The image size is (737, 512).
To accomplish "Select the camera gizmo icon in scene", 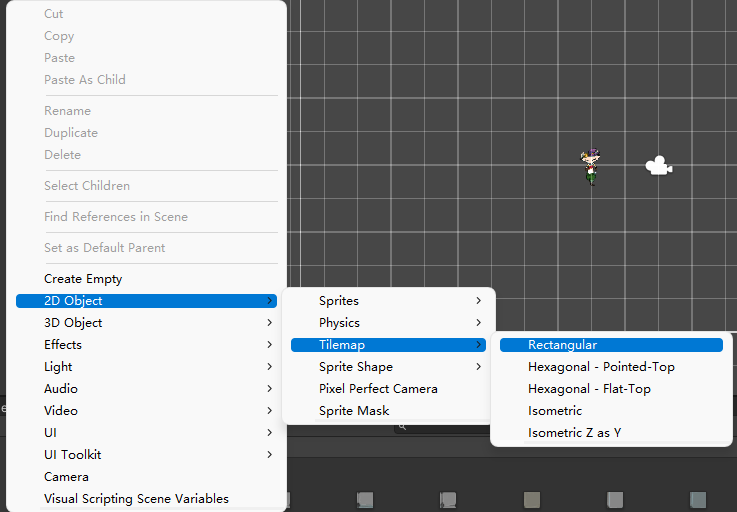I will (x=659, y=165).
